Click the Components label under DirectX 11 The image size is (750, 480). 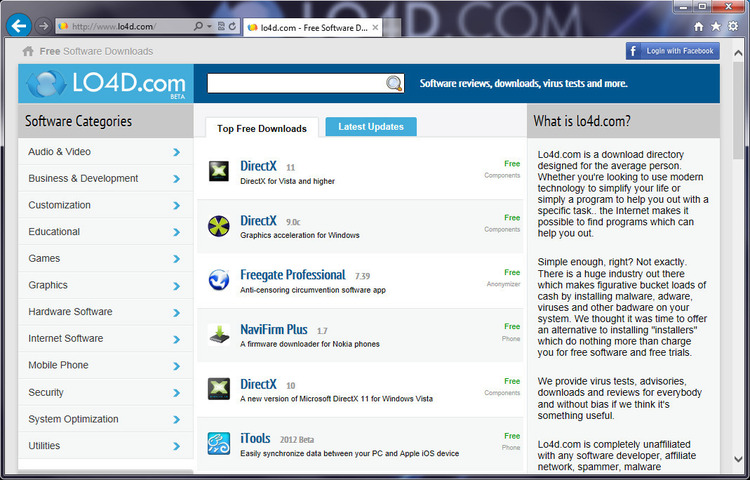click(x=502, y=175)
